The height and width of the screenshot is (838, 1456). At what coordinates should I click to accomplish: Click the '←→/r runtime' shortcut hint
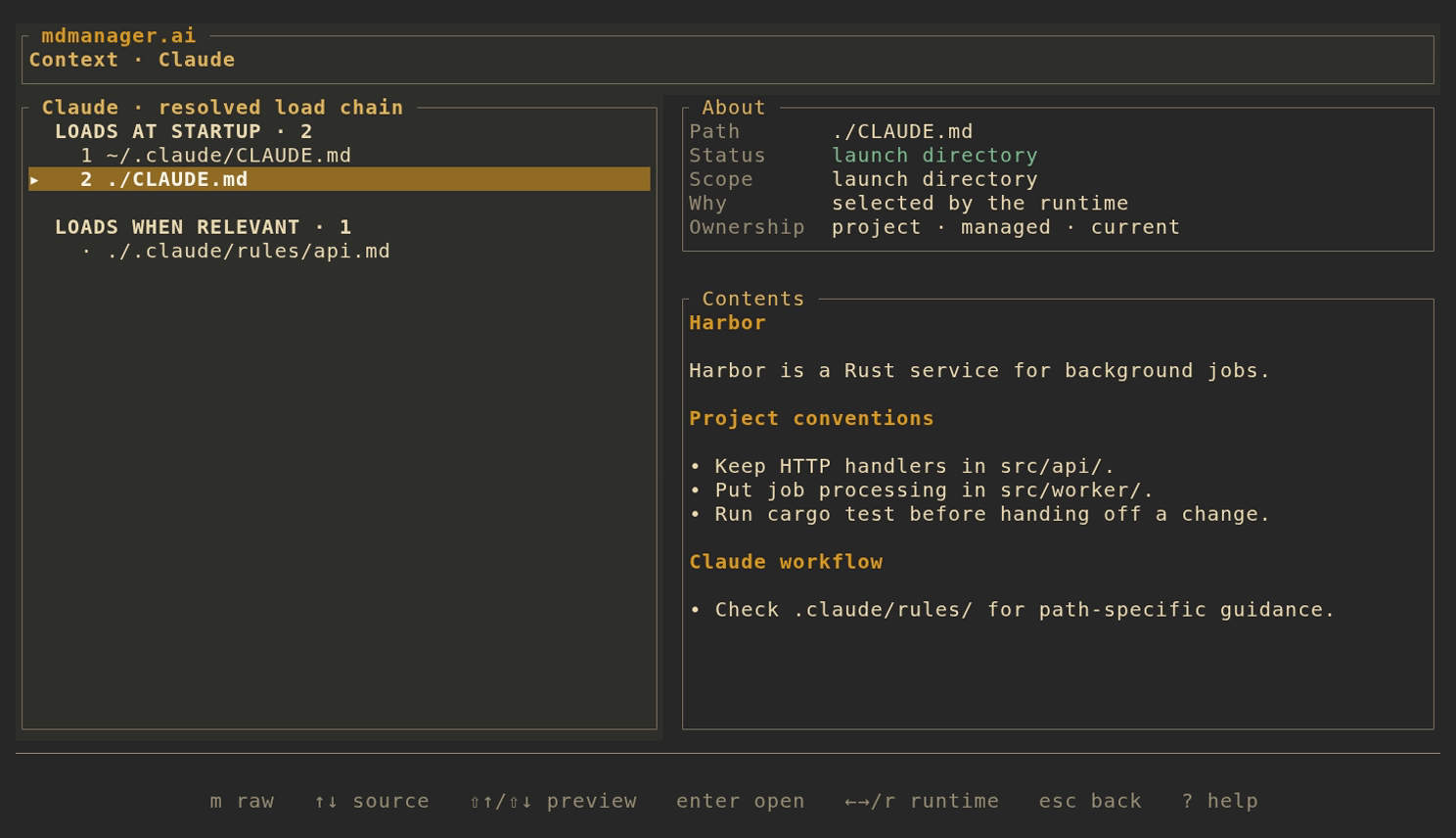tap(922, 801)
